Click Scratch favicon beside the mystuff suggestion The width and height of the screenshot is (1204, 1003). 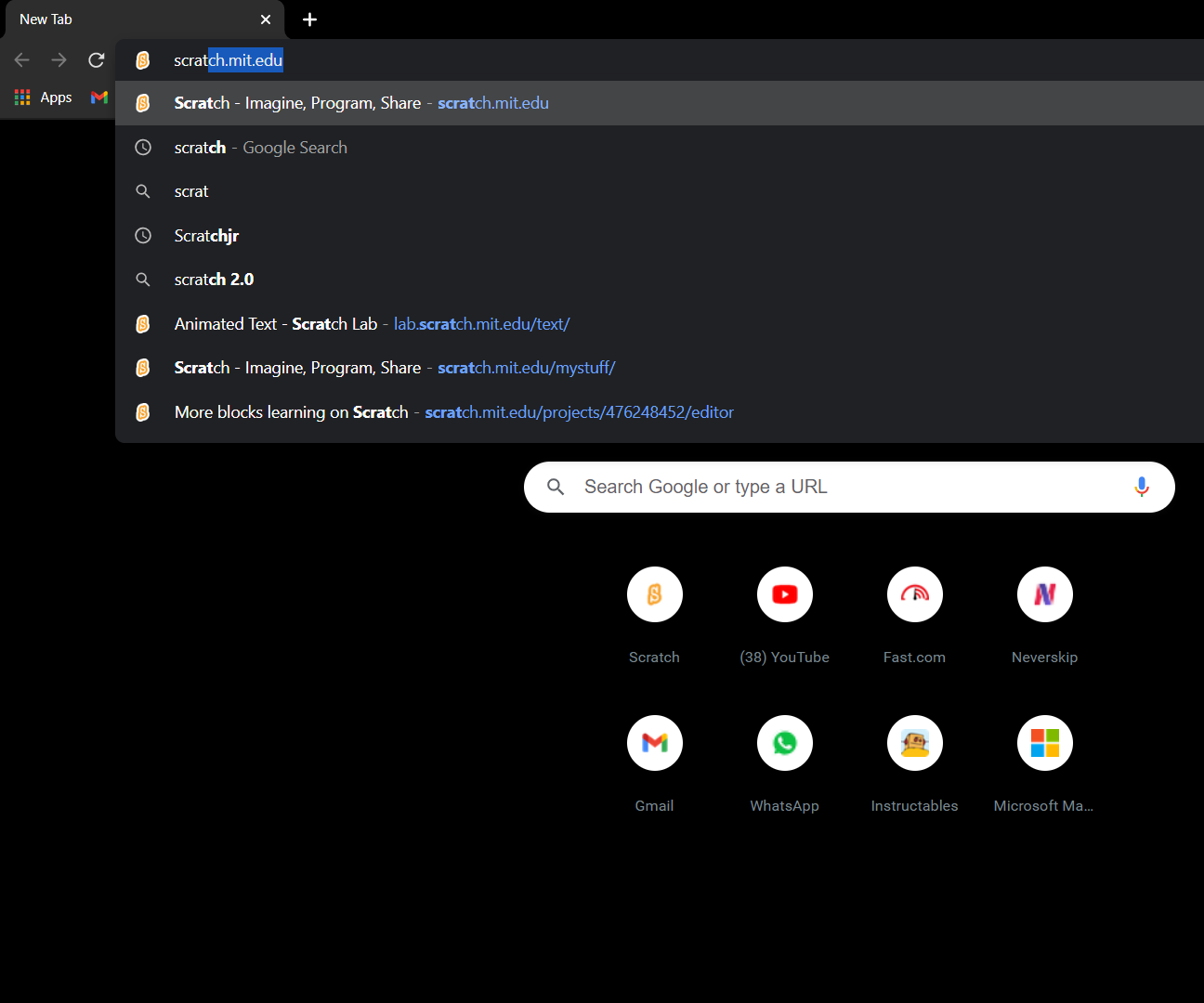[143, 368]
